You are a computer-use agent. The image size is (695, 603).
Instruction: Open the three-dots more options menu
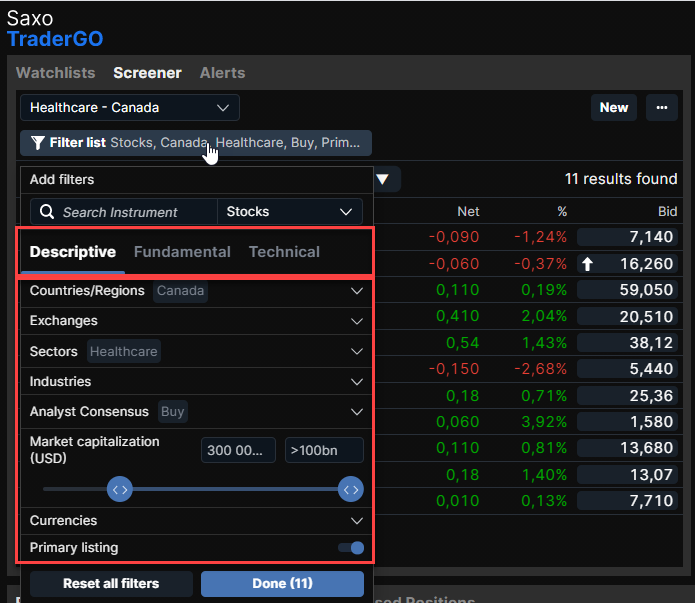point(661,108)
